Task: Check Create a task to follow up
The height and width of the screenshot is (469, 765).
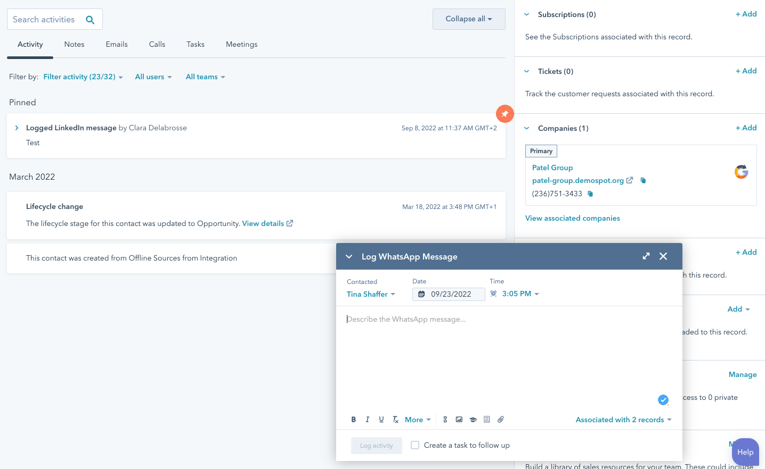Action: 415,445
